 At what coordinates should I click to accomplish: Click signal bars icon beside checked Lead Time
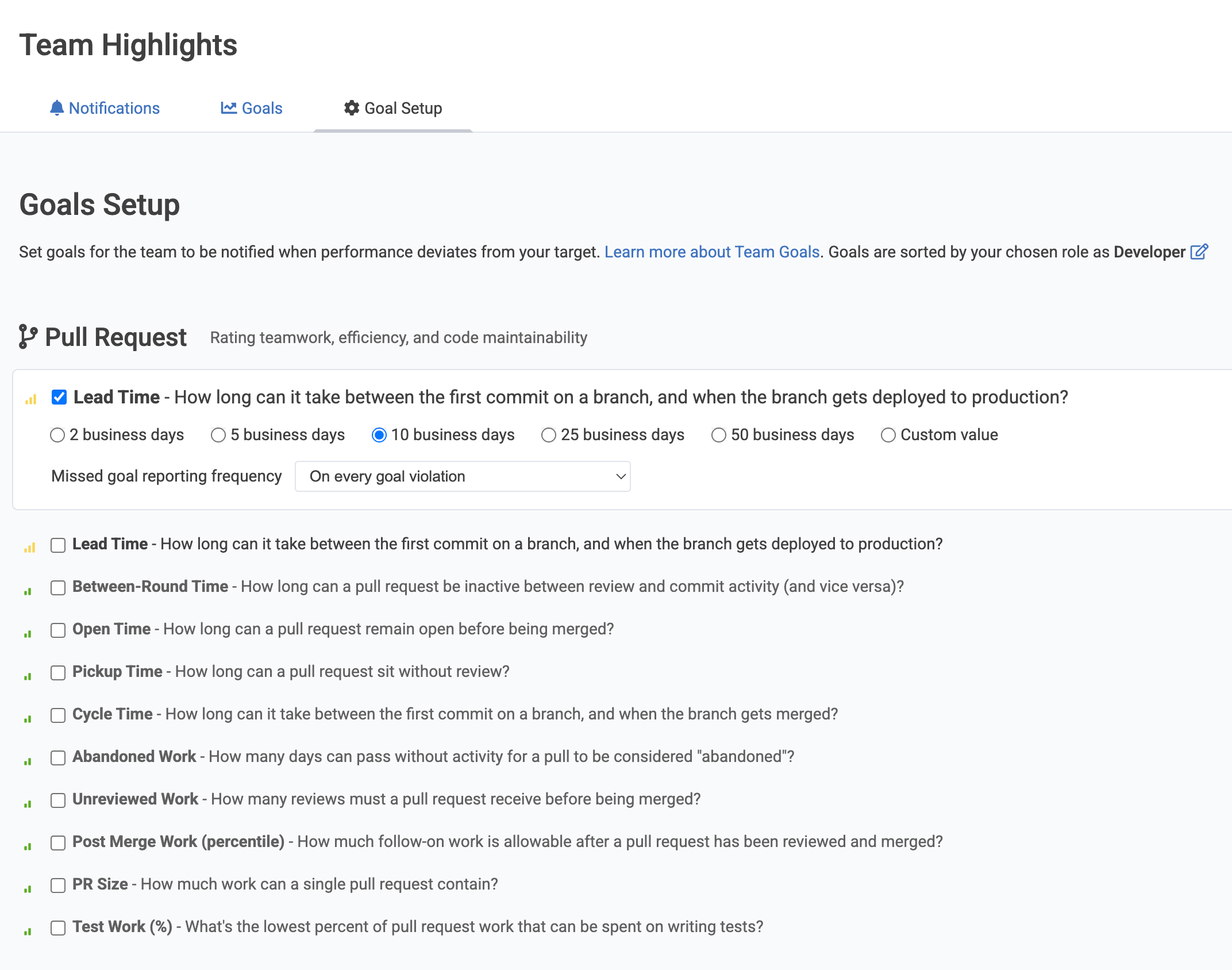point(31,399)
